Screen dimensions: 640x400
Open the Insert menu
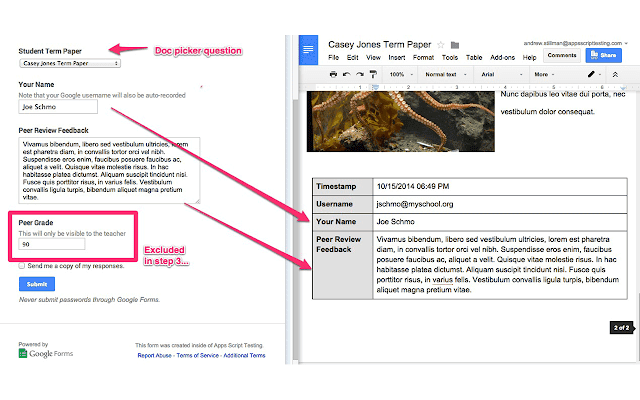[x=396, y=58]
